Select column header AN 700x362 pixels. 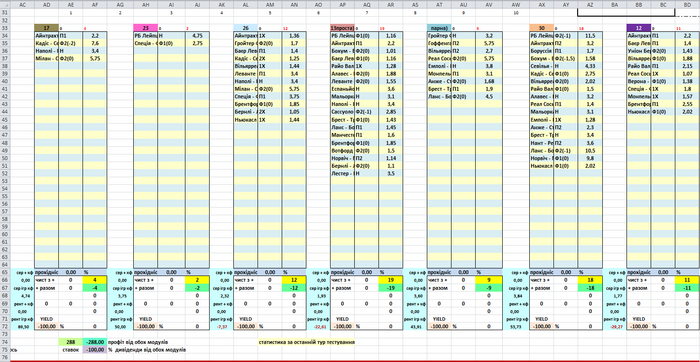294,4
